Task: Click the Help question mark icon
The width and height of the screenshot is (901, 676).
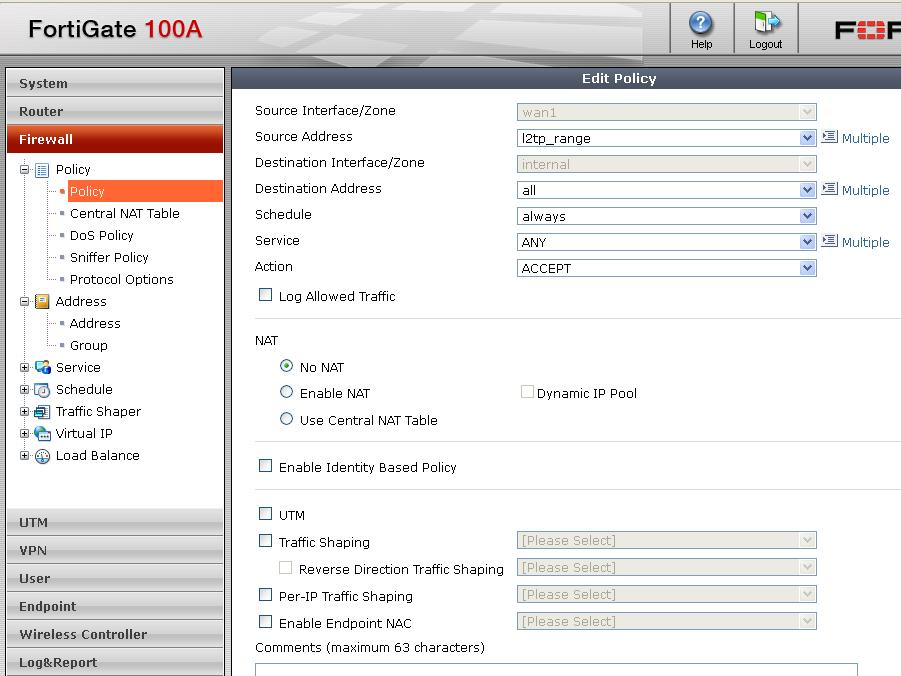Action: [701, 23]
